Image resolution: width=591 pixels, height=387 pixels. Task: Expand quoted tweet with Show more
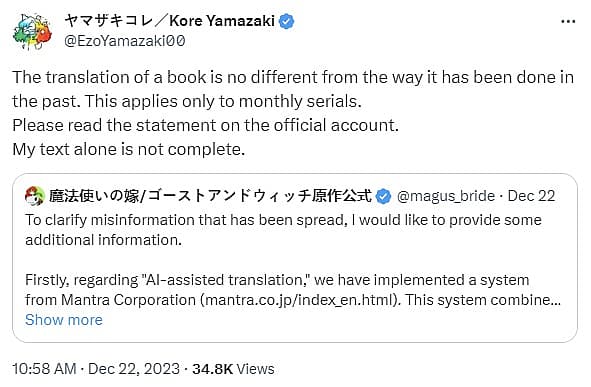[x=64, y=320]
